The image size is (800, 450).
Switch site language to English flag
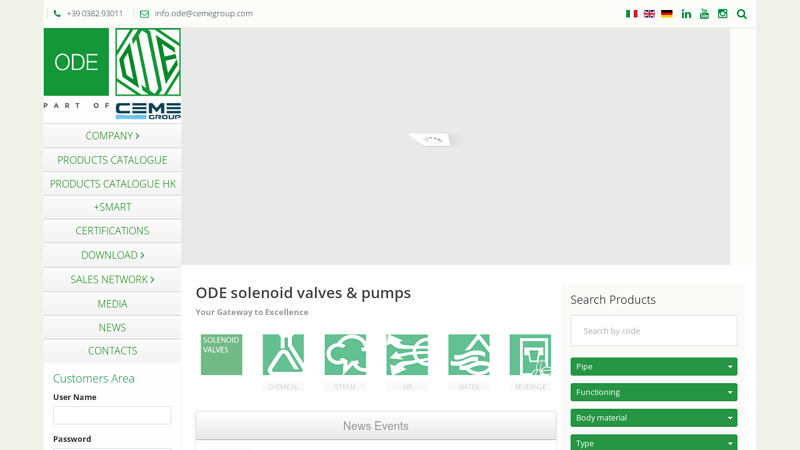tap(649, 14)
